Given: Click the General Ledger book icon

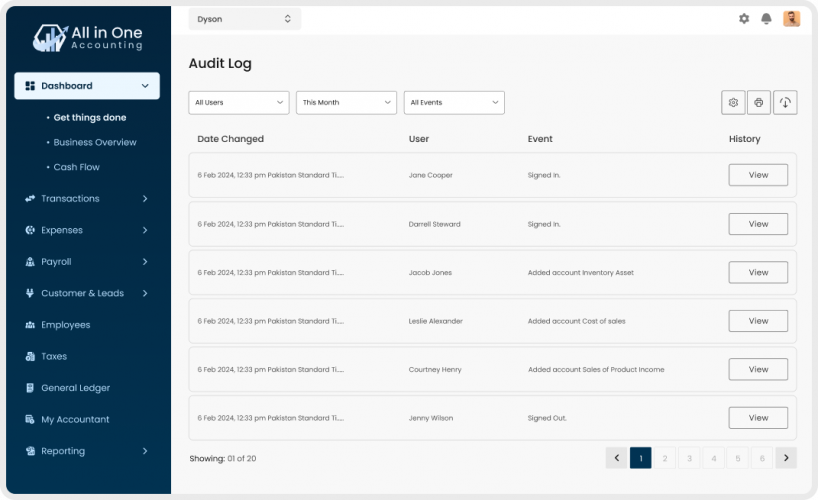Looking at the screenshot, I should point(30,387).
